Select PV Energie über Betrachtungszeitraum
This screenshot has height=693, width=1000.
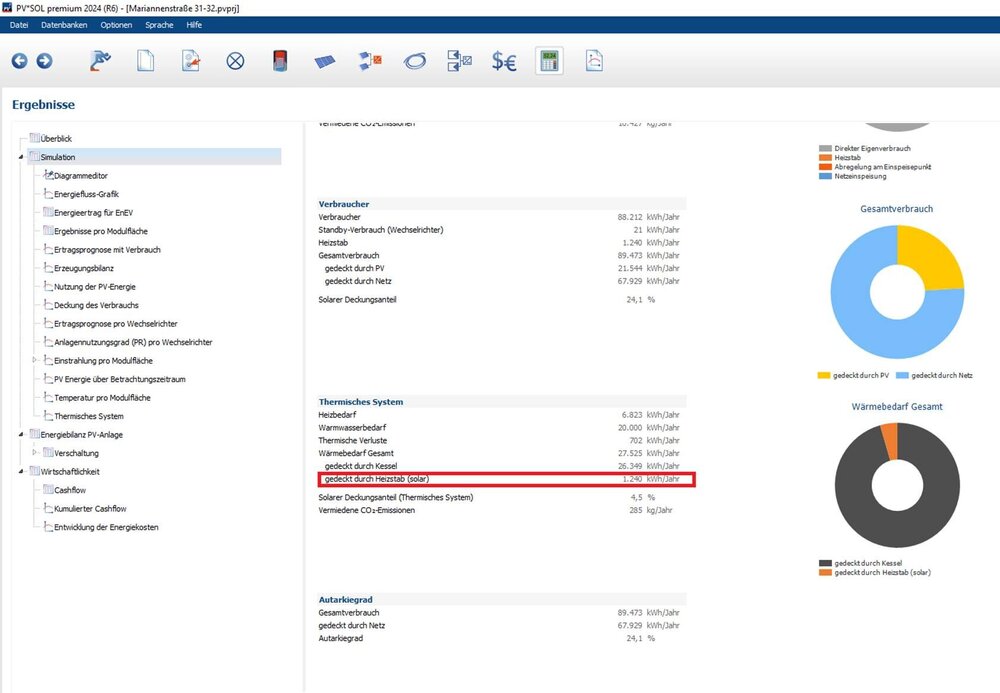pyautogui.click(x=119, y=379)
